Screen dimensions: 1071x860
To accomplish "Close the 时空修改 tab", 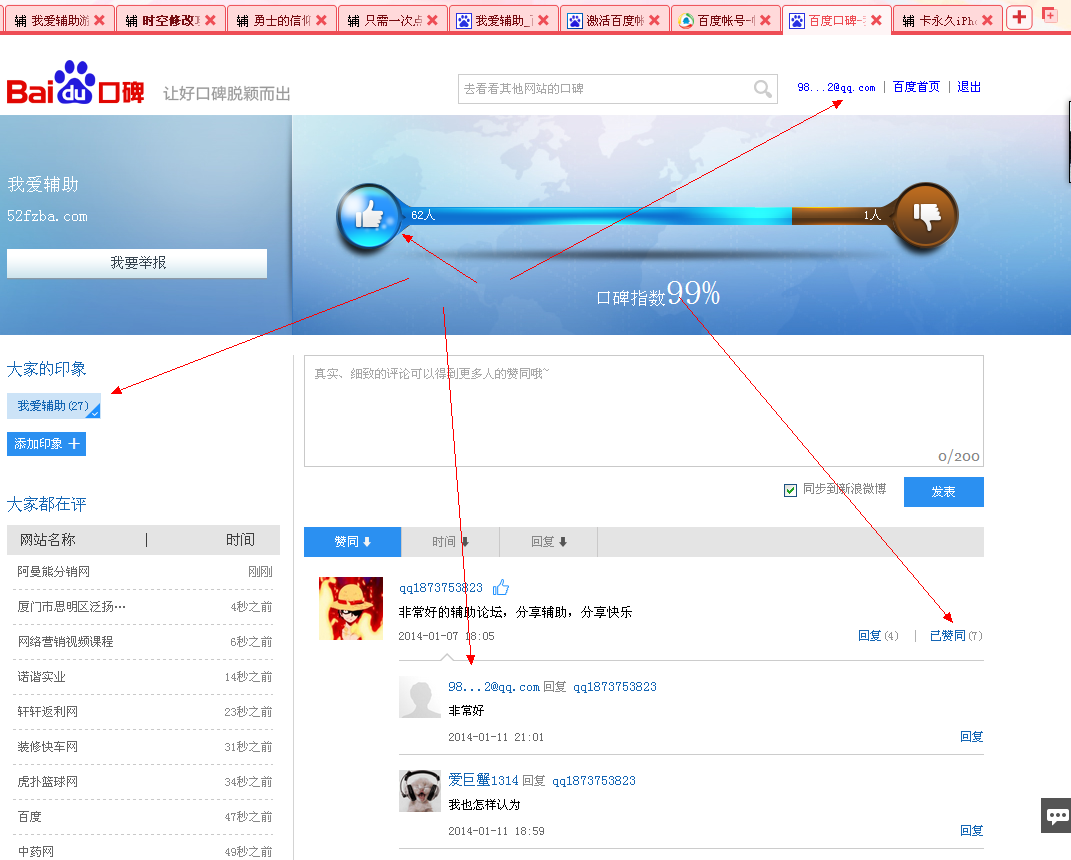I will (210, 20).
